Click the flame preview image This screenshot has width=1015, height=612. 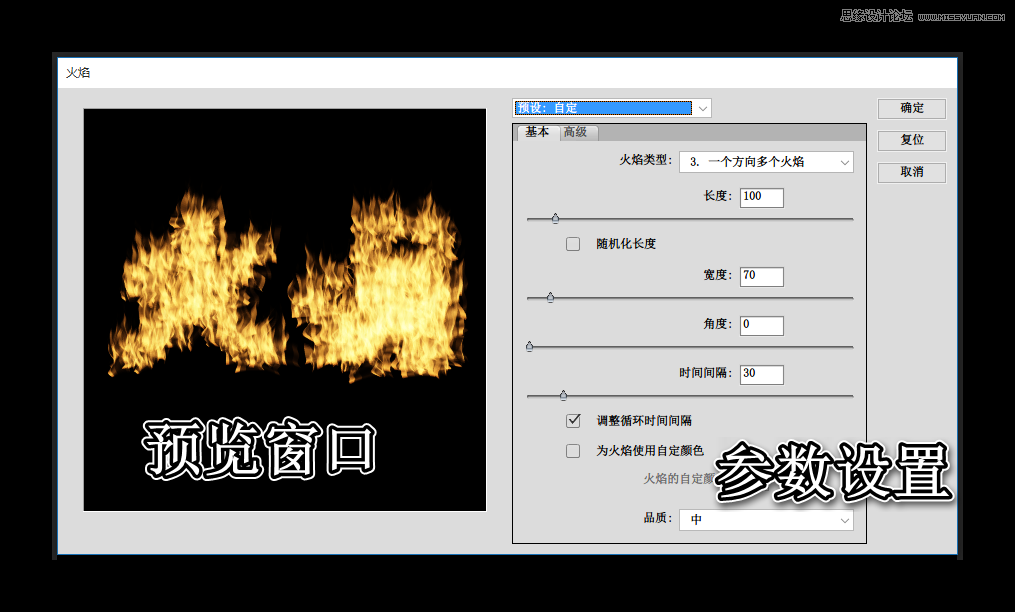285,310
